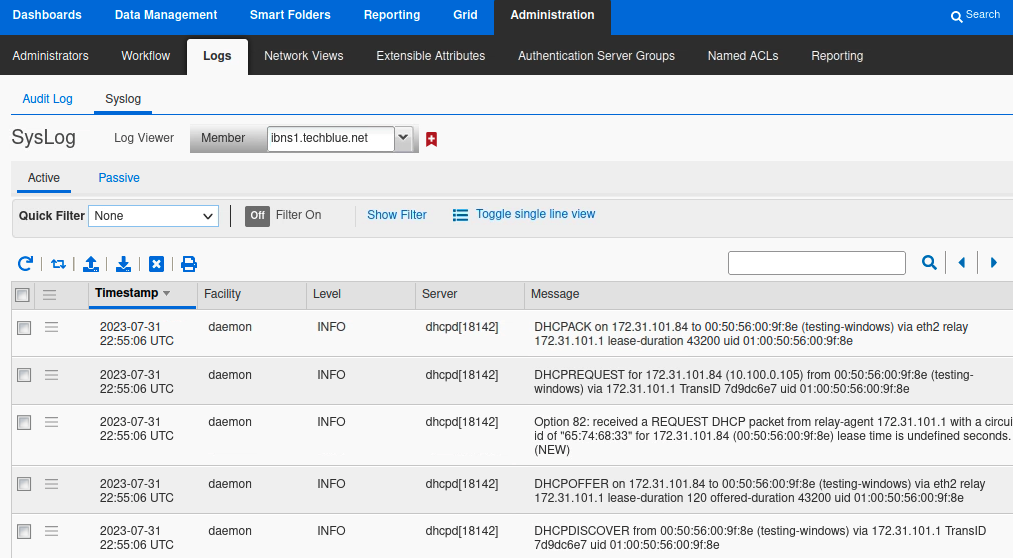1013x558 pixels.
Task: Toggle the Filter On switch
Action: 257,215
